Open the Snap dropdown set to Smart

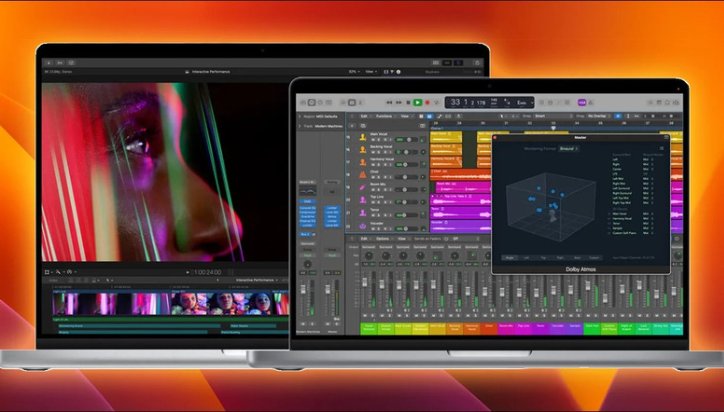pyautogui.click(x=554, y=116)
